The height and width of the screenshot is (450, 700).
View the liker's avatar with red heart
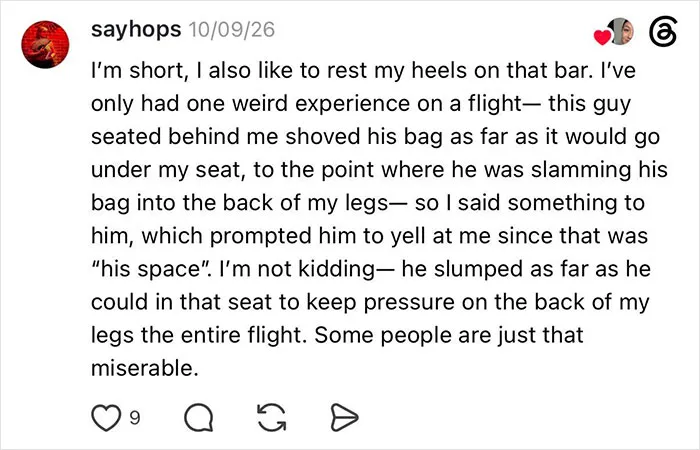[621, 32]
